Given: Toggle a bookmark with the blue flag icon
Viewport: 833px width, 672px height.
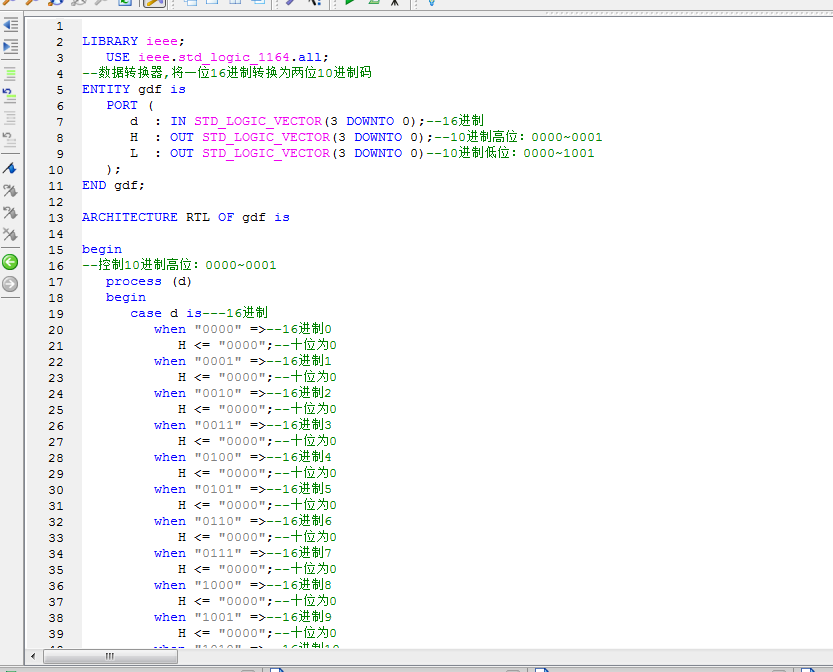Looking at the screenshot, I should pyautogui.click(x=10, y=168).
